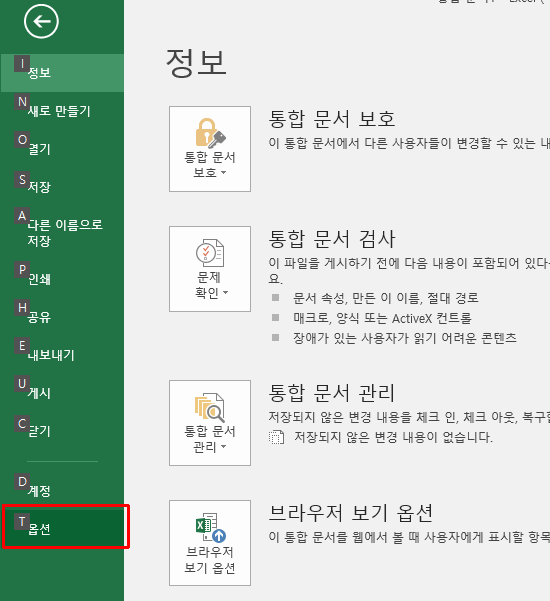The height and width of the screenshot is (601, 550).
Task: Click 저장 in the sidebar
Action: [62, 187]
